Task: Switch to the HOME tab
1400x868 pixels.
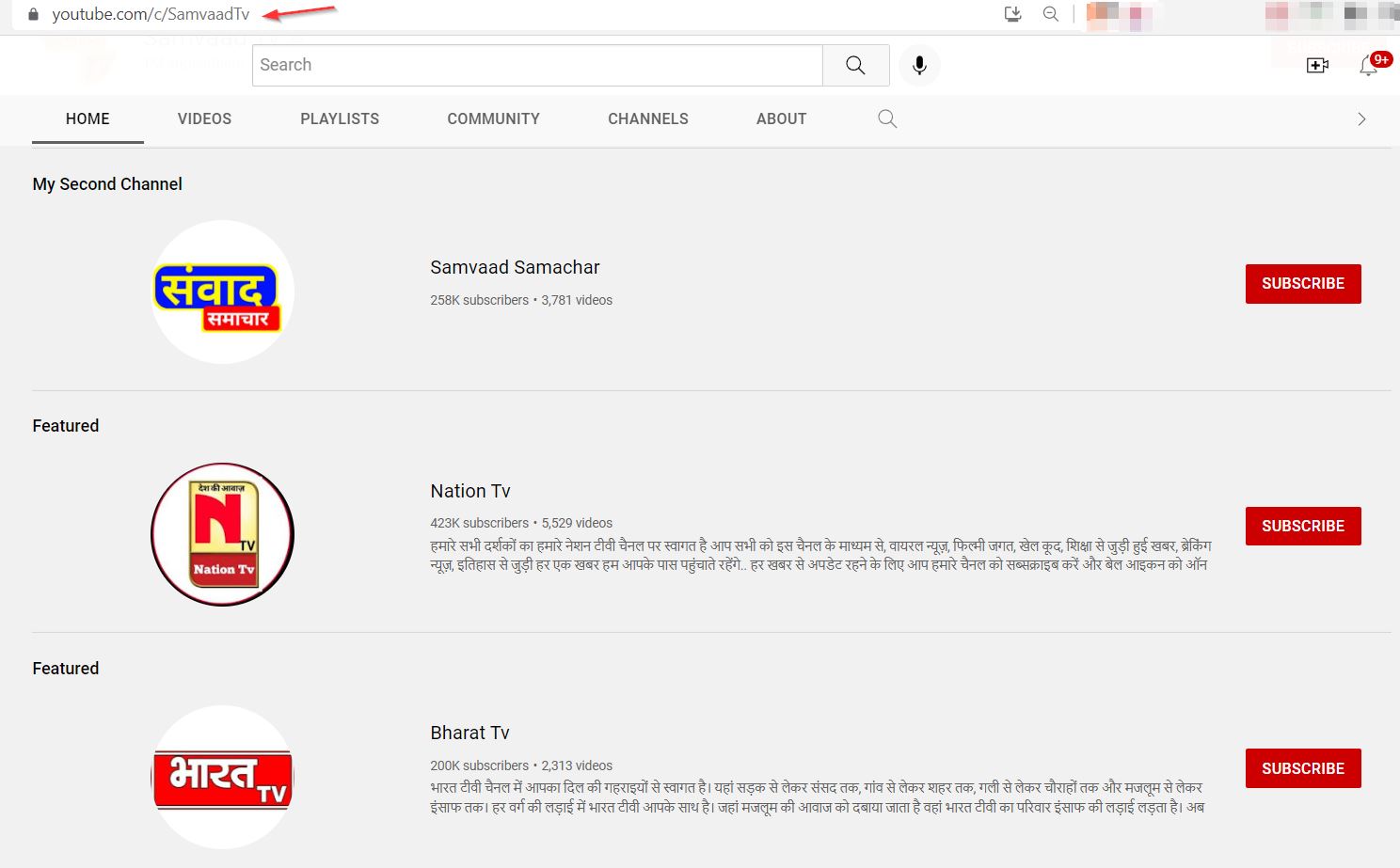Action: tap(87, 118)
